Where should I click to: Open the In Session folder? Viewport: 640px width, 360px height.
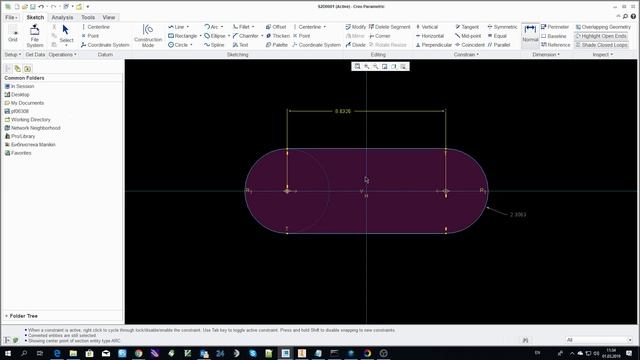[19, 87]
